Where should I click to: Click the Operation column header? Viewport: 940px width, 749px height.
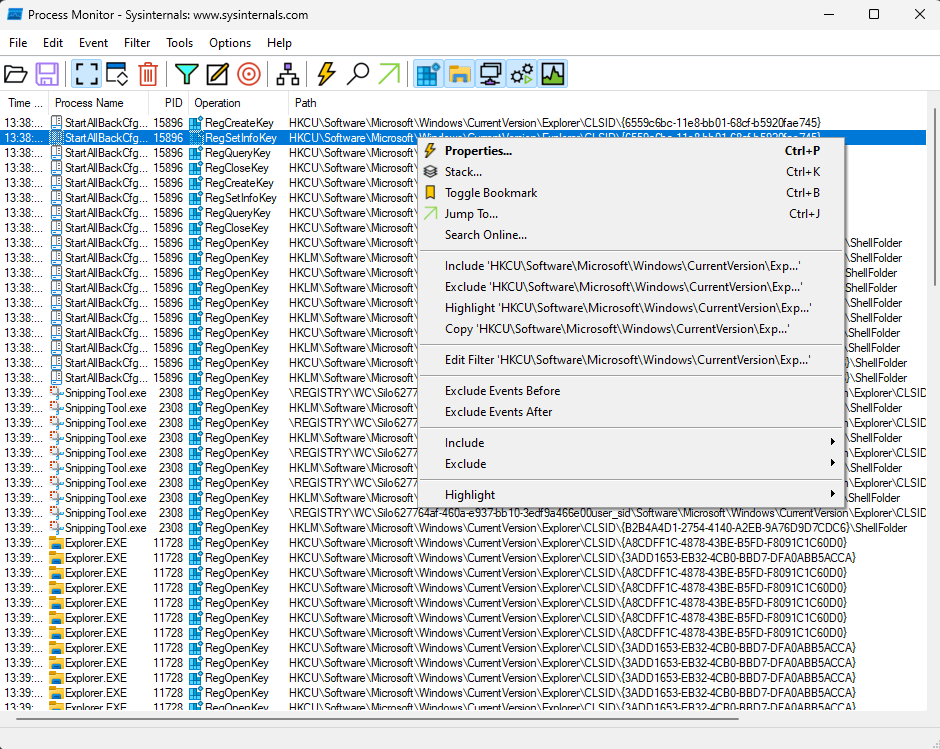(239, 103)
